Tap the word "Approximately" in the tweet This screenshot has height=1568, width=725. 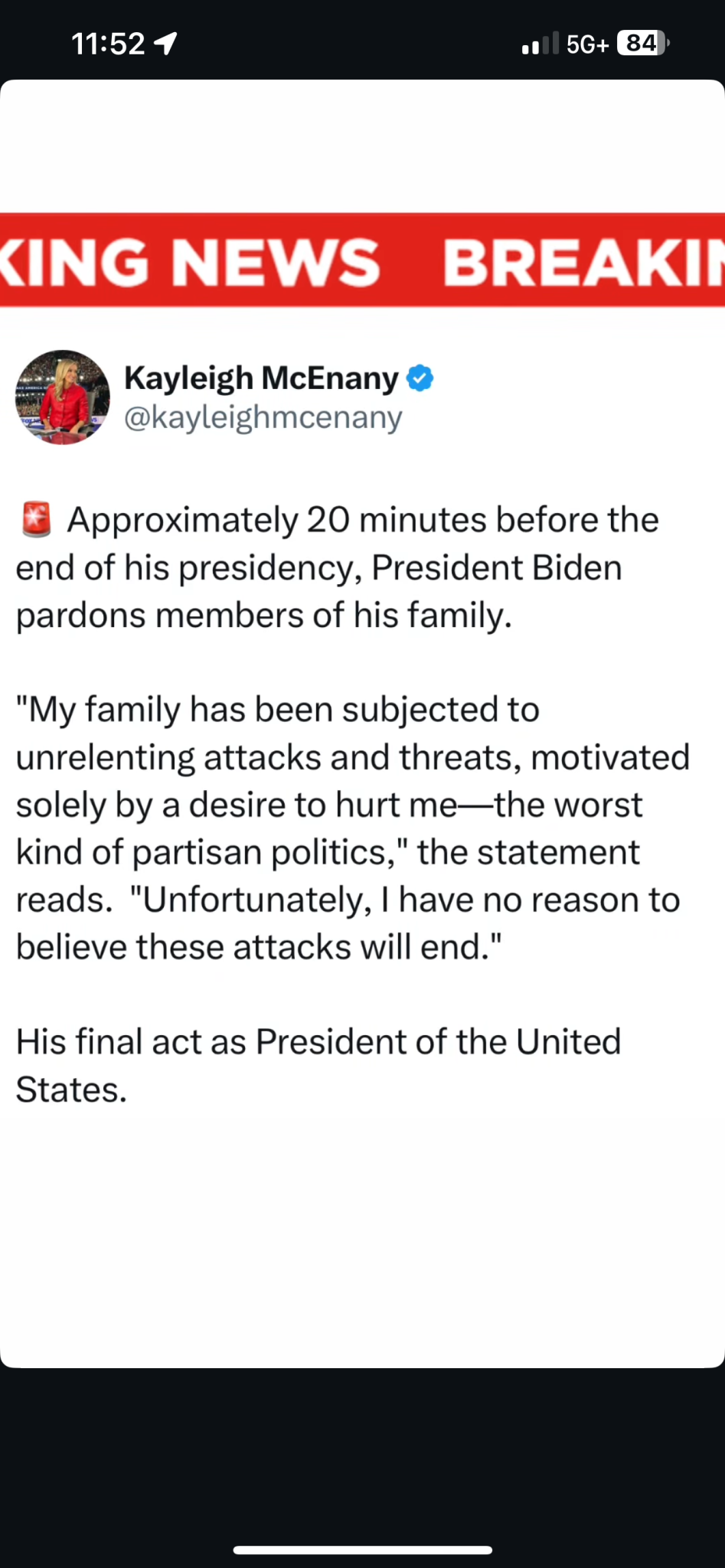click(x=182, y=521)
